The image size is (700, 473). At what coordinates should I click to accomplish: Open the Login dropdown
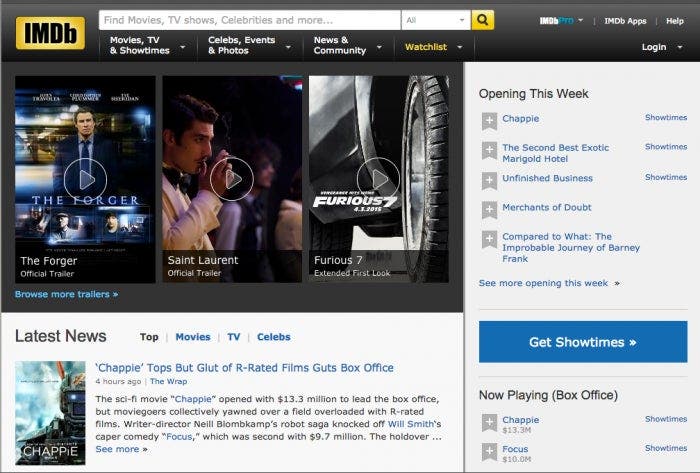click(x=662, y=47)
